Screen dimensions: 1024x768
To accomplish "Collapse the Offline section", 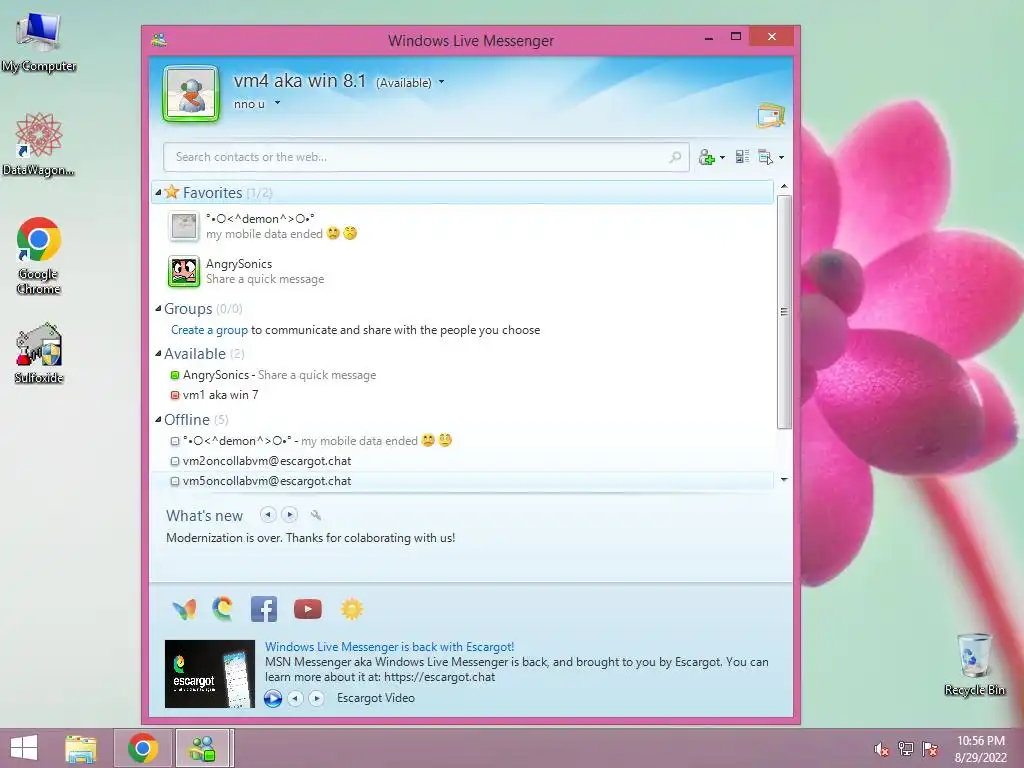I will (x=158, y=419).
